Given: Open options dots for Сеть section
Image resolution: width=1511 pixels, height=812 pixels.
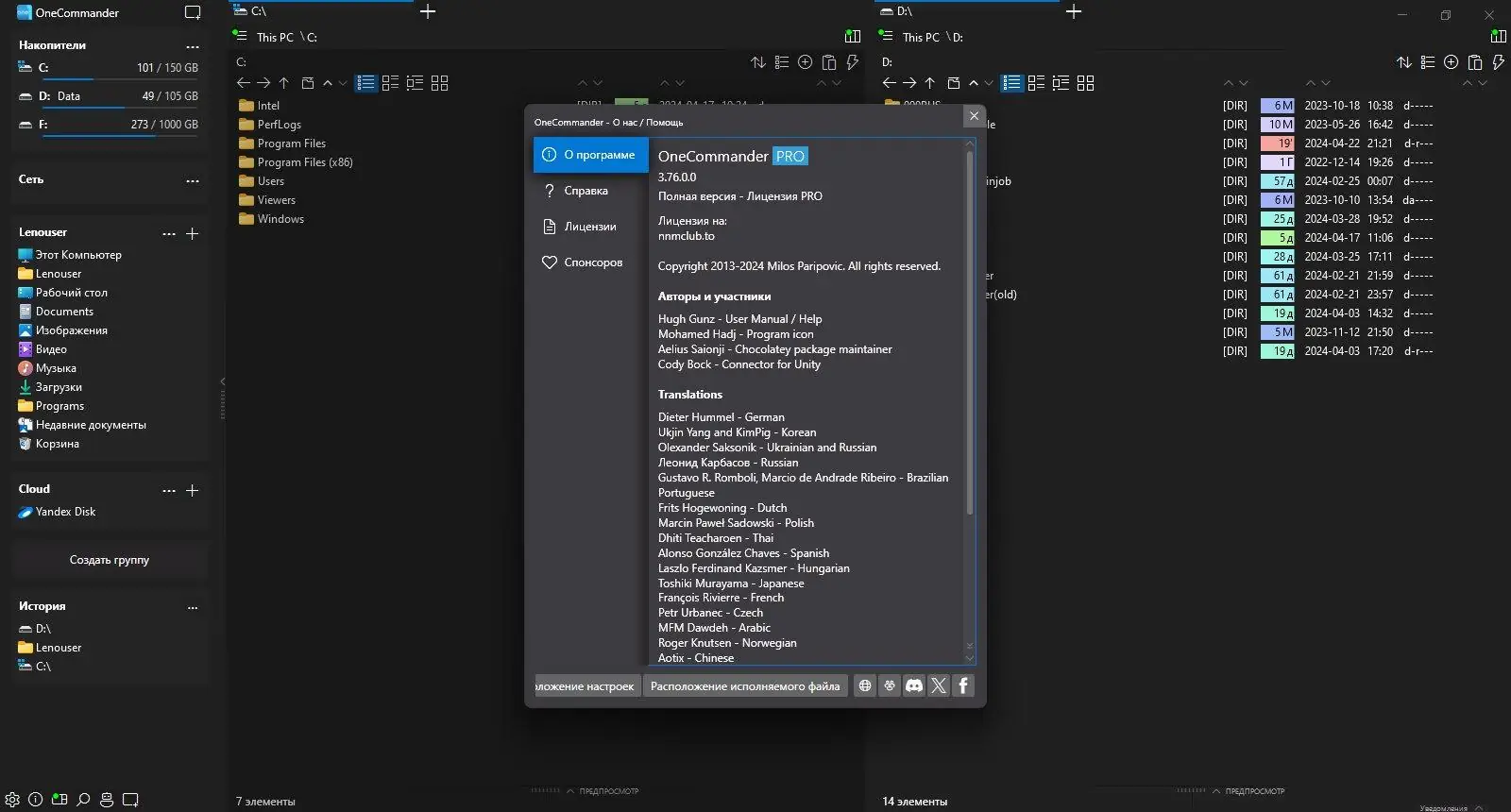Looking at the screenshot, I should pos(193,180).
